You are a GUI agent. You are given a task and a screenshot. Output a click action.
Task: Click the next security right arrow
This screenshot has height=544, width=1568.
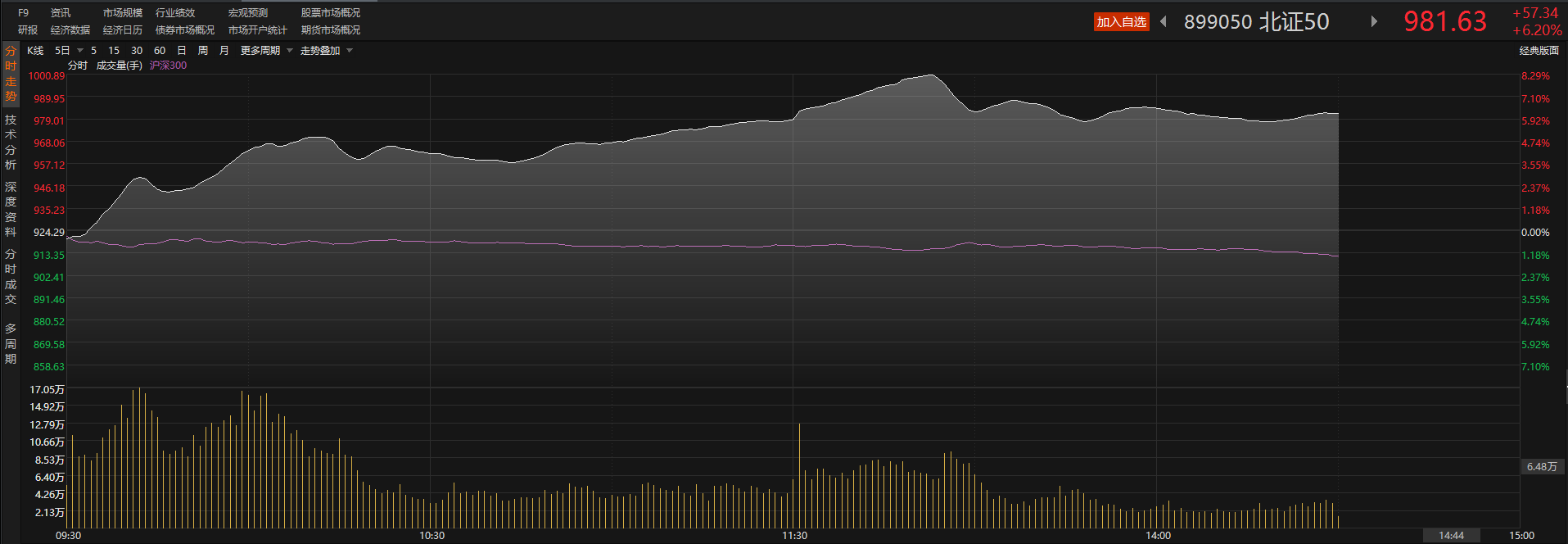pyautogui.click(x=1374, y=22)
